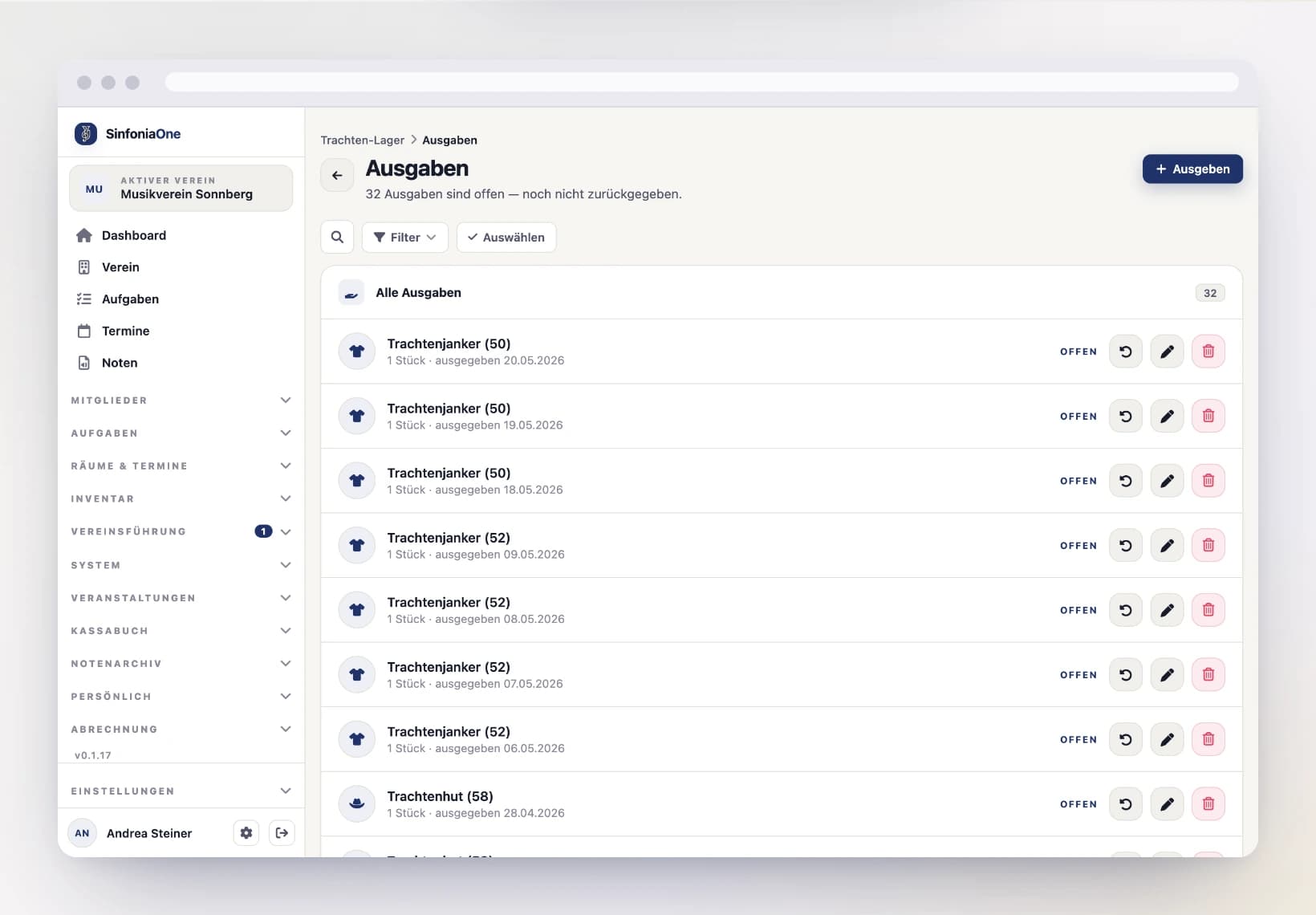This screenshot has width=1316, height=915.
Task: Delete the Trachtenhut (58) entry
Action: (1208, 804)
